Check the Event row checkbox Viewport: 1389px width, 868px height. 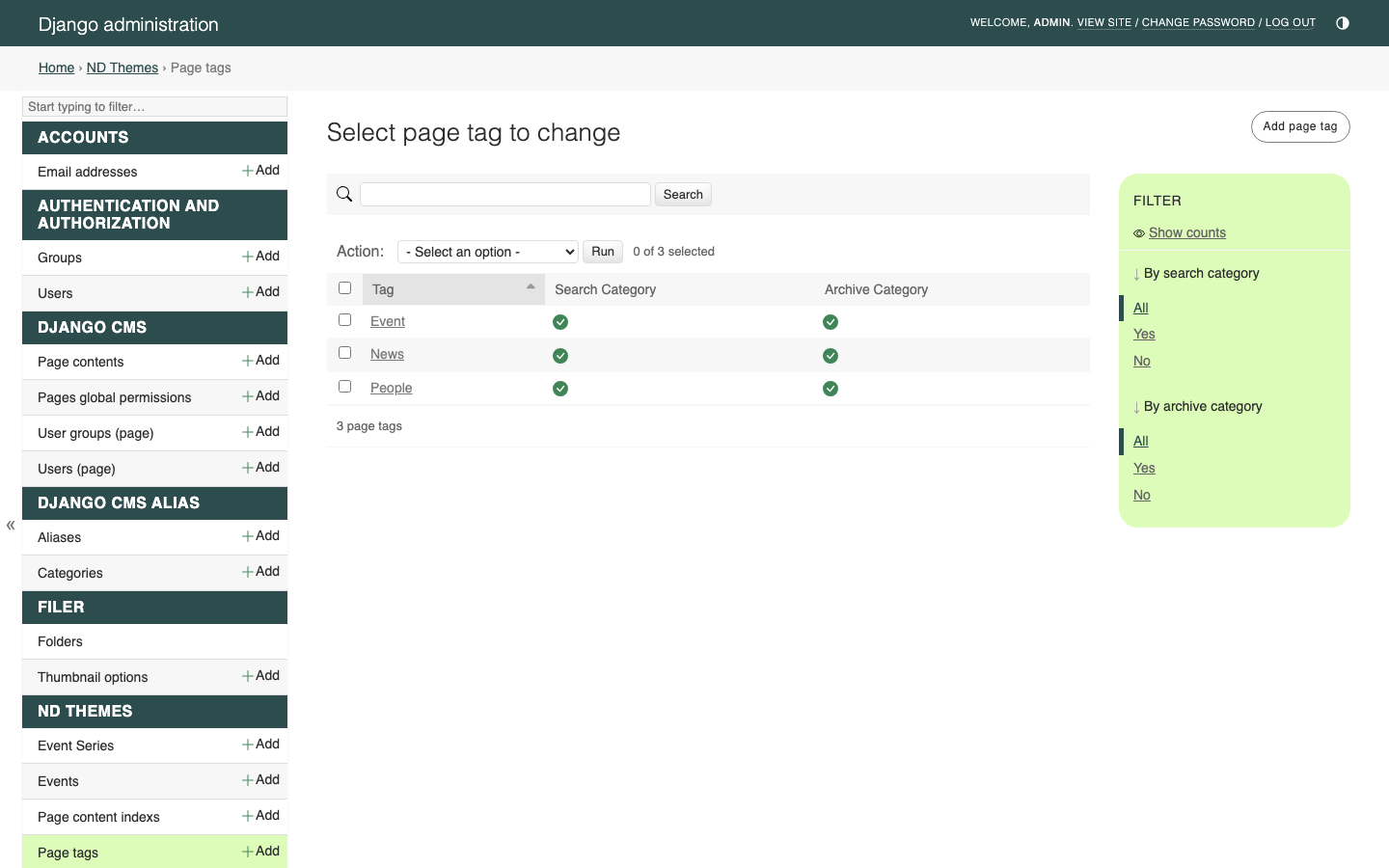pos(344,320)
